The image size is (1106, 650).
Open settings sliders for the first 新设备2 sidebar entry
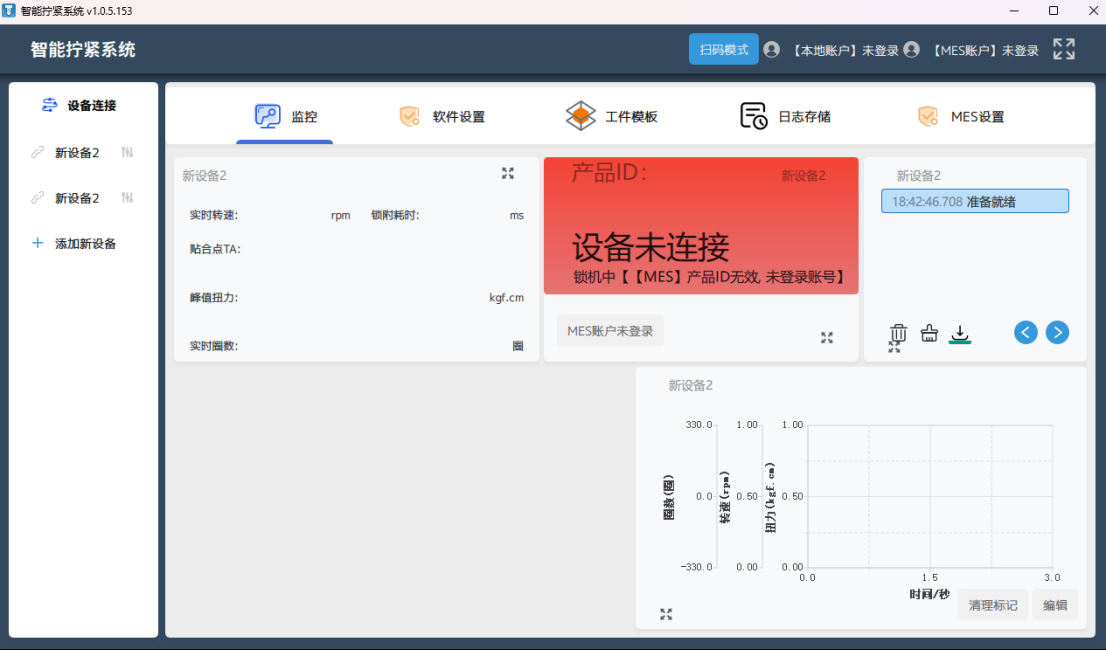(x=127, y=152)
